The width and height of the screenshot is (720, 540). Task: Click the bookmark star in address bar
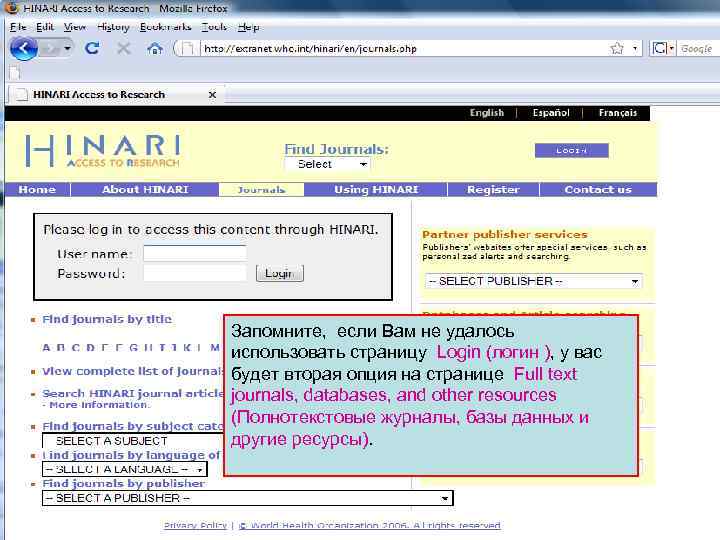pos(617,48)
